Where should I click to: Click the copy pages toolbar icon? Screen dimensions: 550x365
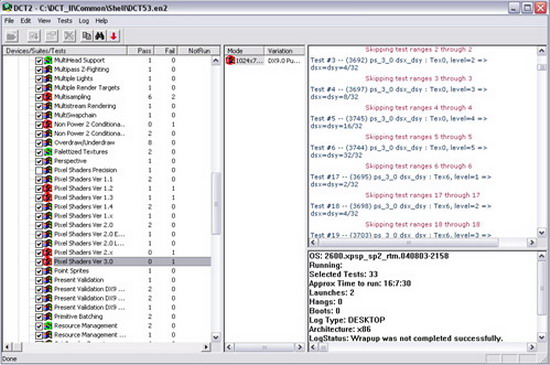[x=87, y=36]
